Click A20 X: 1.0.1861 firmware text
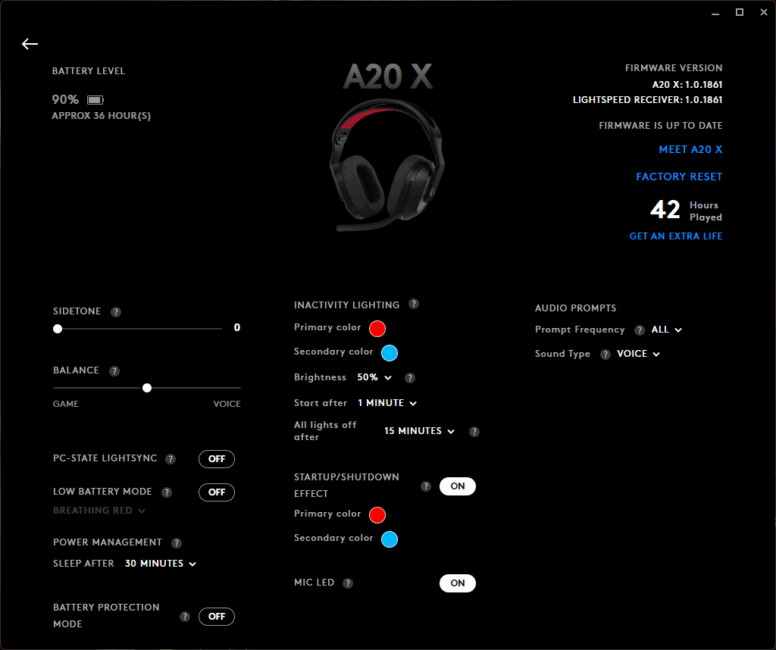The image size is (776, 650). click(687, 85)
